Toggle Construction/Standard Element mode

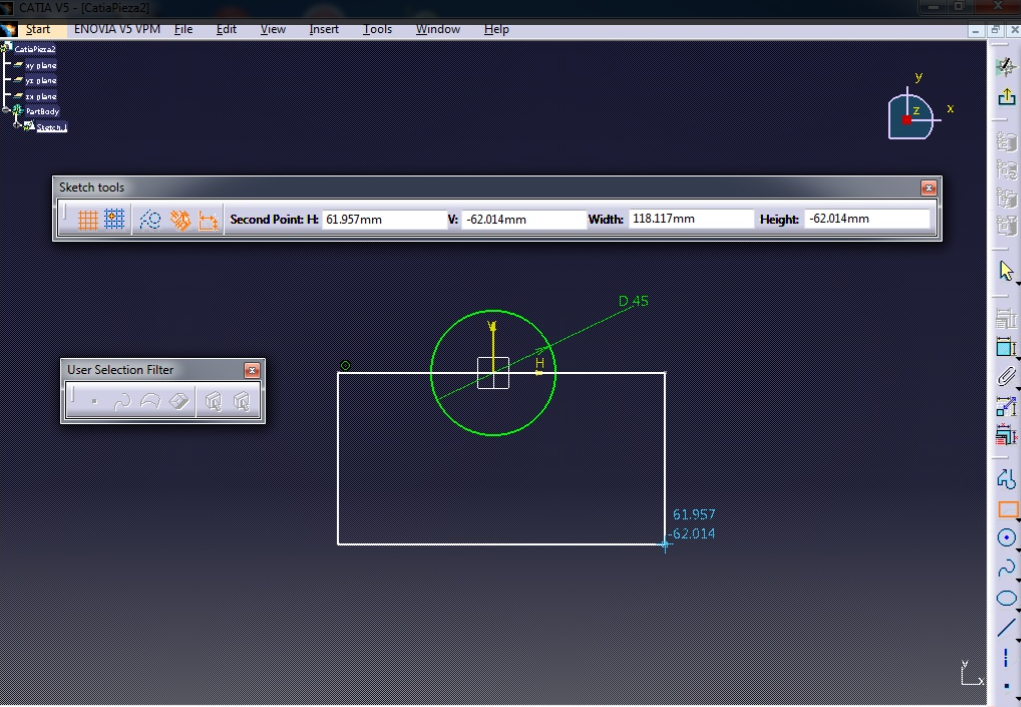pos(150,220)
